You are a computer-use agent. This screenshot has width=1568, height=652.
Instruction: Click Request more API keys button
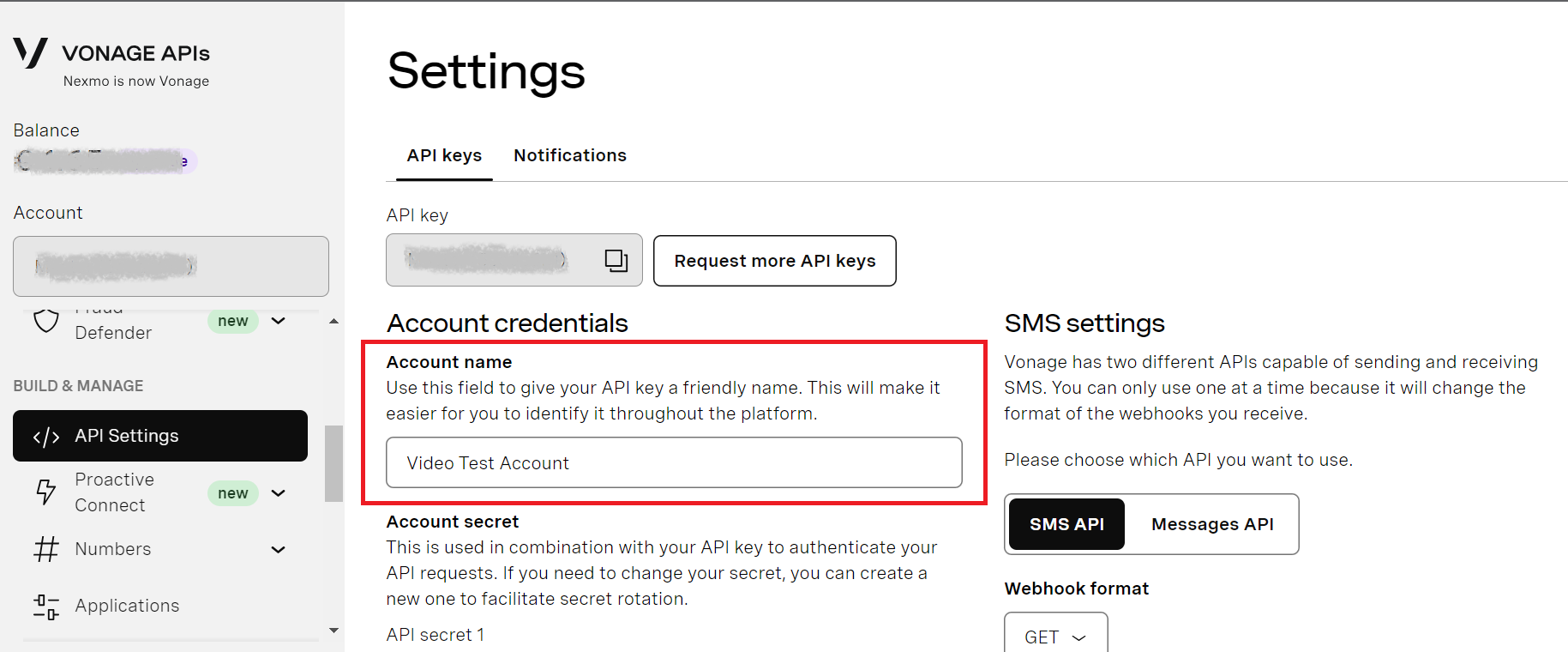pos(774,261)
